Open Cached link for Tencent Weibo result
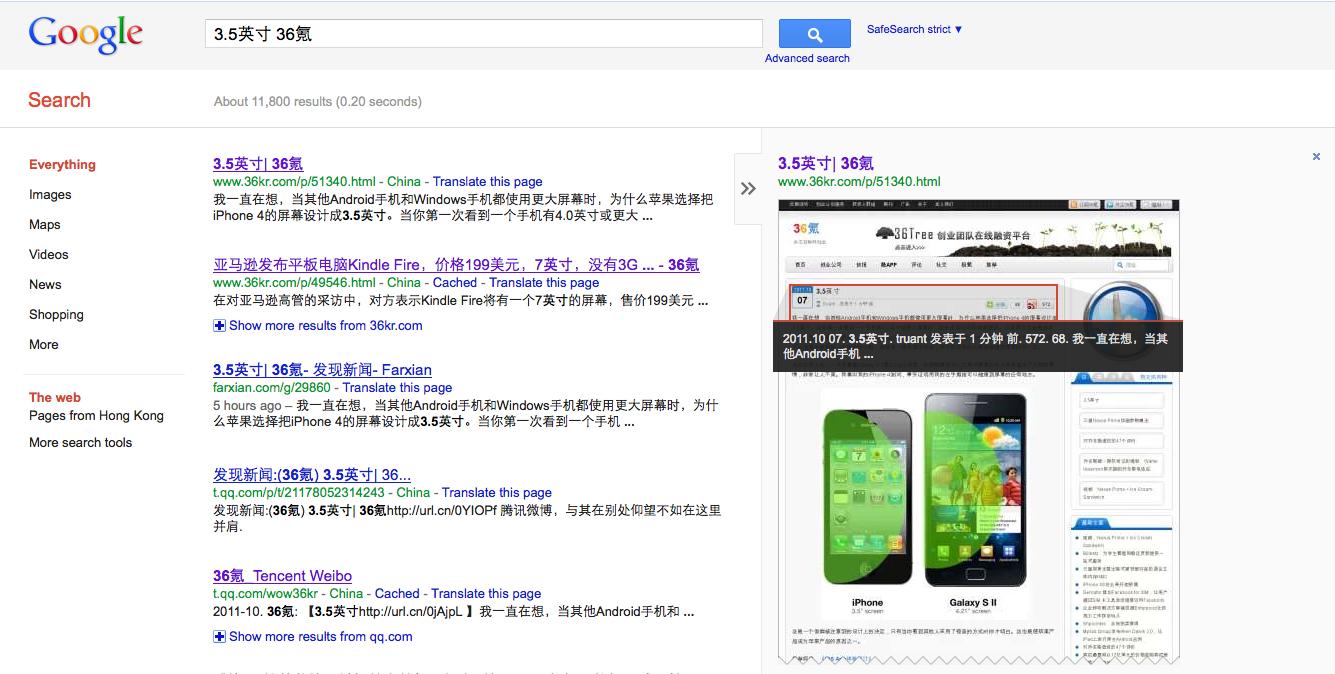This screenshot has width=1335, height=674. point(397,593)
